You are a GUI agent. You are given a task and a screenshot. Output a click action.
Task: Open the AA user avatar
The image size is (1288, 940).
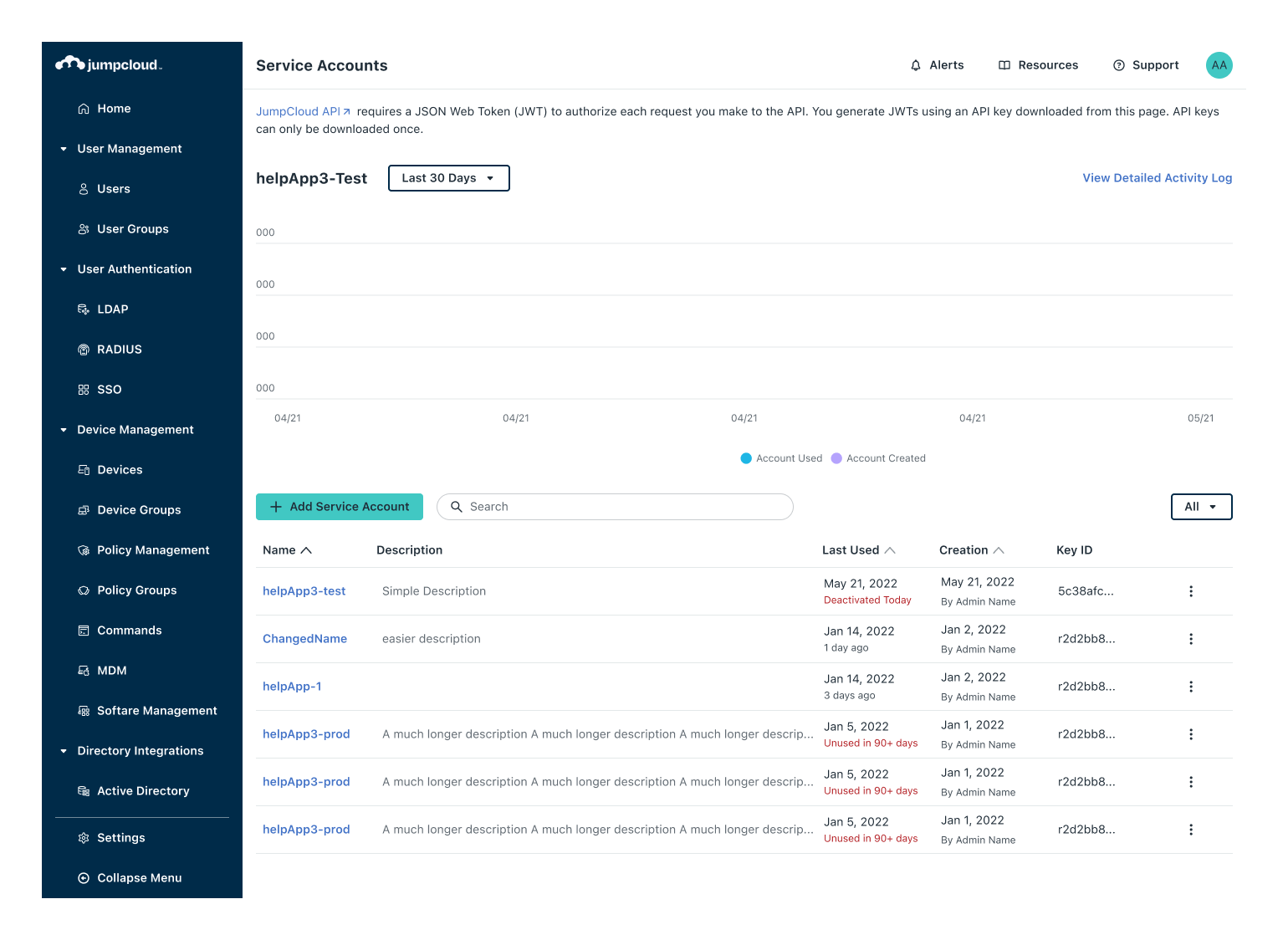coord(1219,65)
